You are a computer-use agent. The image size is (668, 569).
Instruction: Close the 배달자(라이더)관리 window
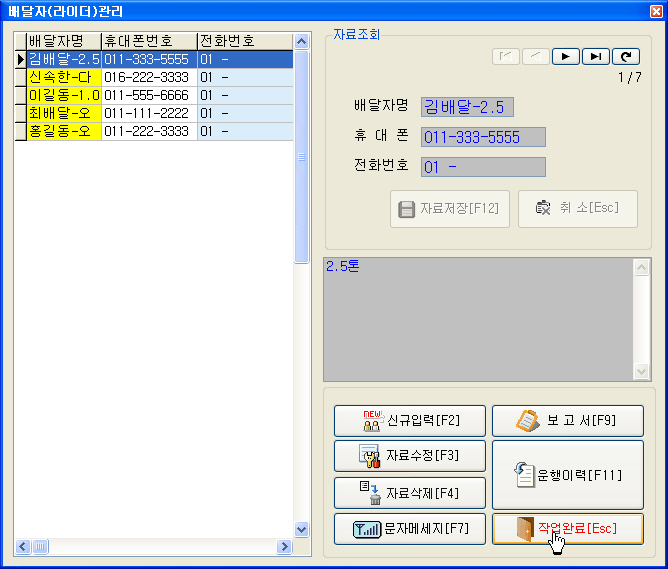pos(656,11)
